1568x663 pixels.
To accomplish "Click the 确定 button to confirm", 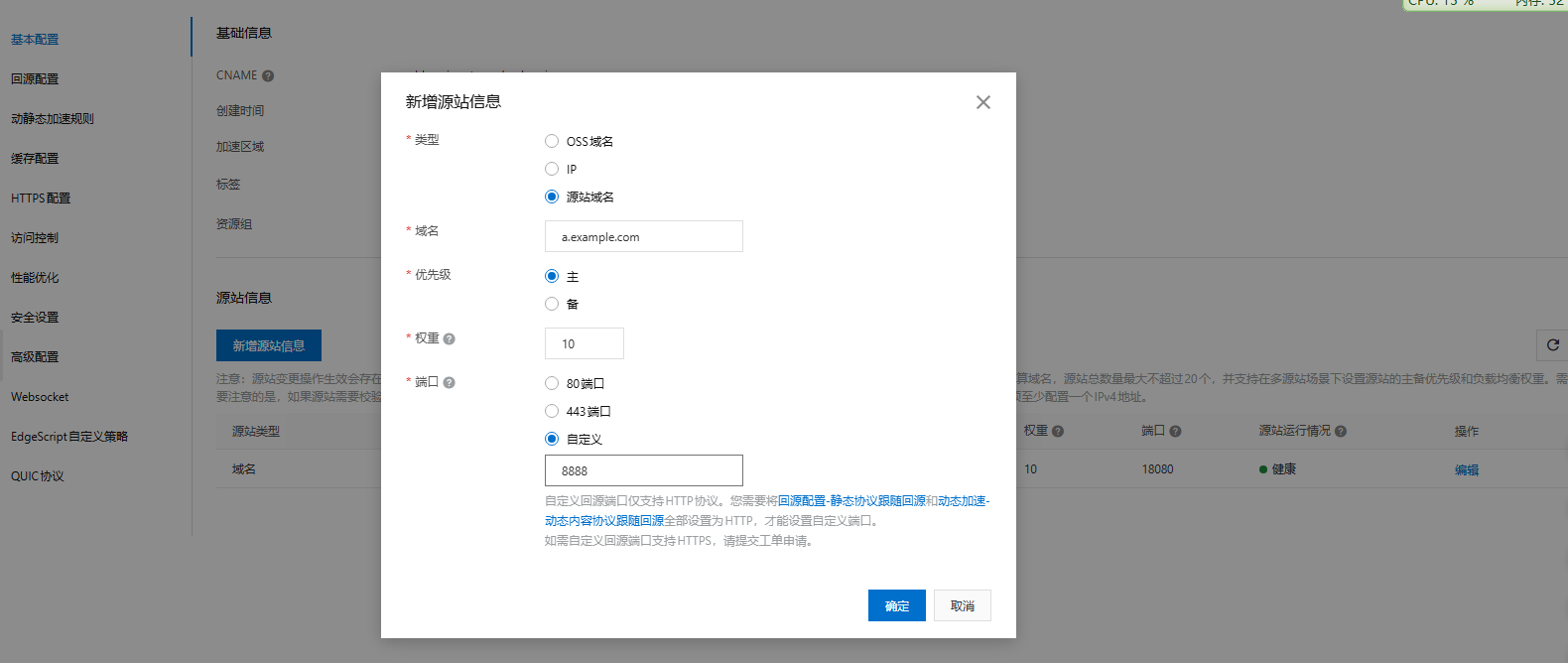I will [x=896, y=605].
